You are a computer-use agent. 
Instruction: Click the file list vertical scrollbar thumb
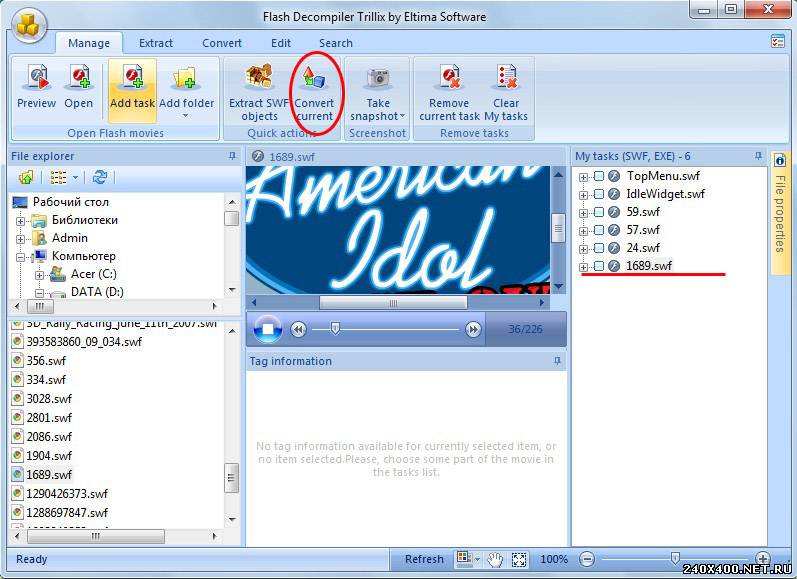(231, 478)
